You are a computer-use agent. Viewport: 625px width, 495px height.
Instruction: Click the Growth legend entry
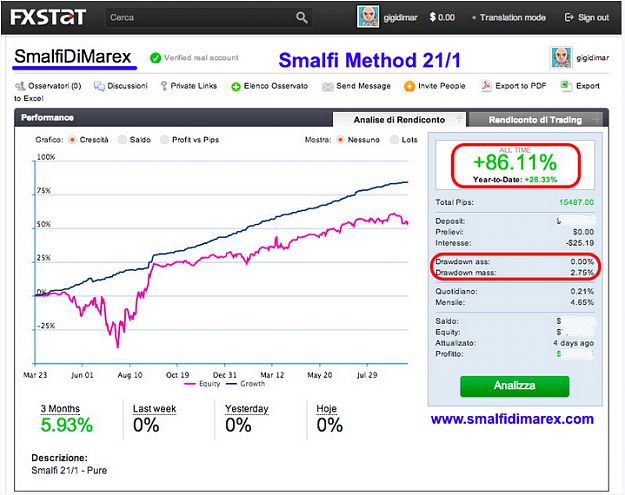coord(246,384)
